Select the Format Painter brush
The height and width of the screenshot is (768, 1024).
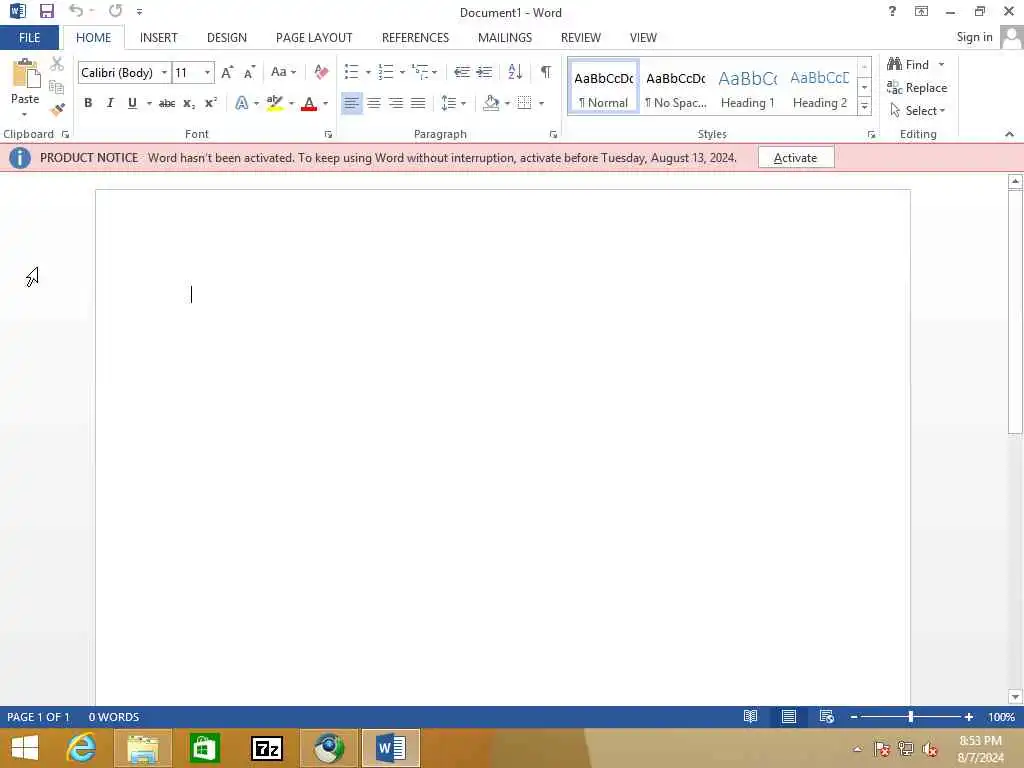(57, 109)
